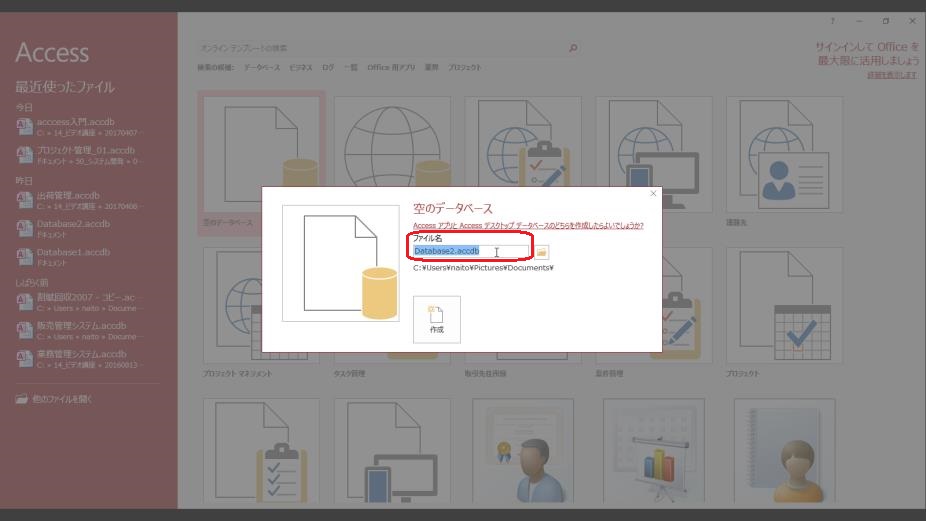
Task: Click the help question mark icon
Action: coord(833,21)
